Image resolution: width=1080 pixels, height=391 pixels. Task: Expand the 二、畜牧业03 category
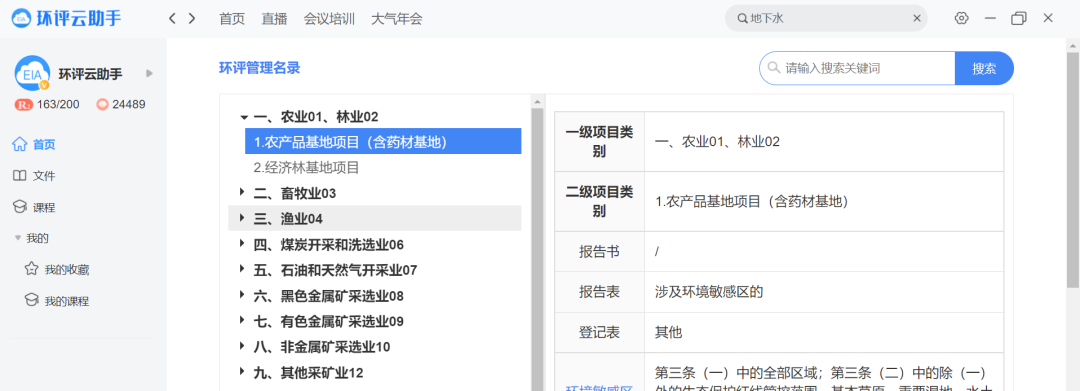pyautogui.click(x=242, y=193)
